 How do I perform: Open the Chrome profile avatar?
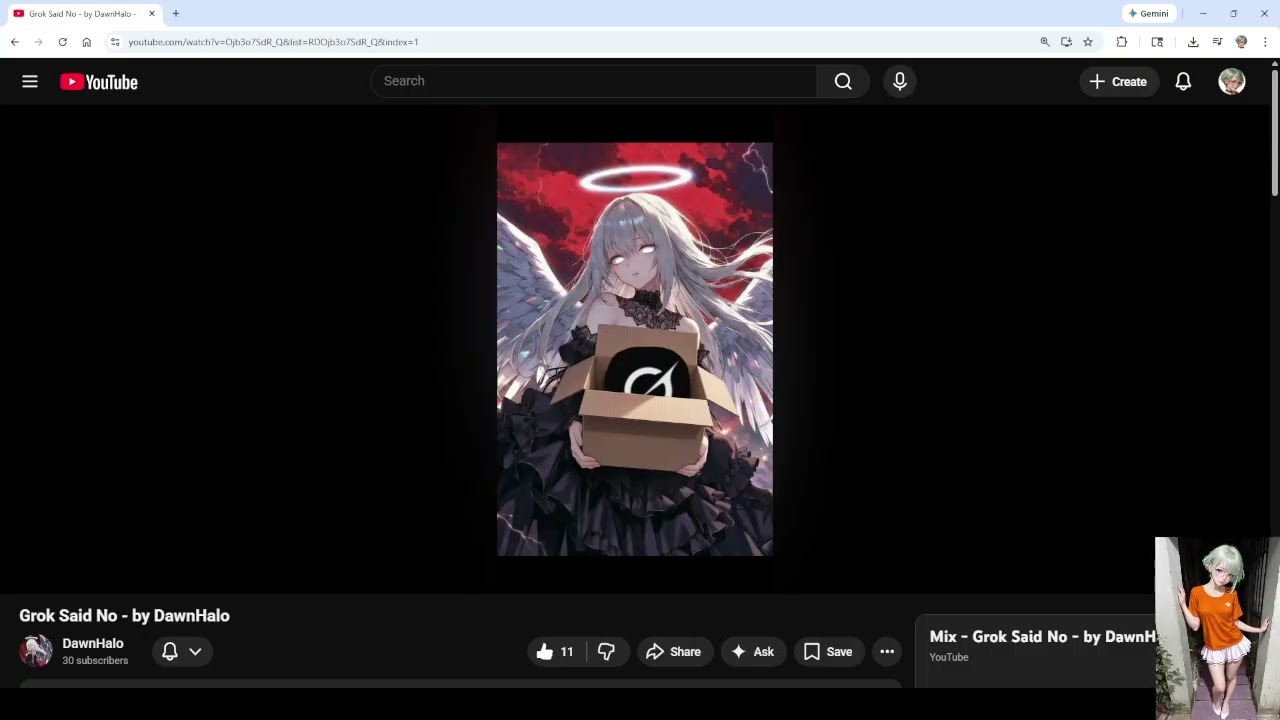(1241, 42)
